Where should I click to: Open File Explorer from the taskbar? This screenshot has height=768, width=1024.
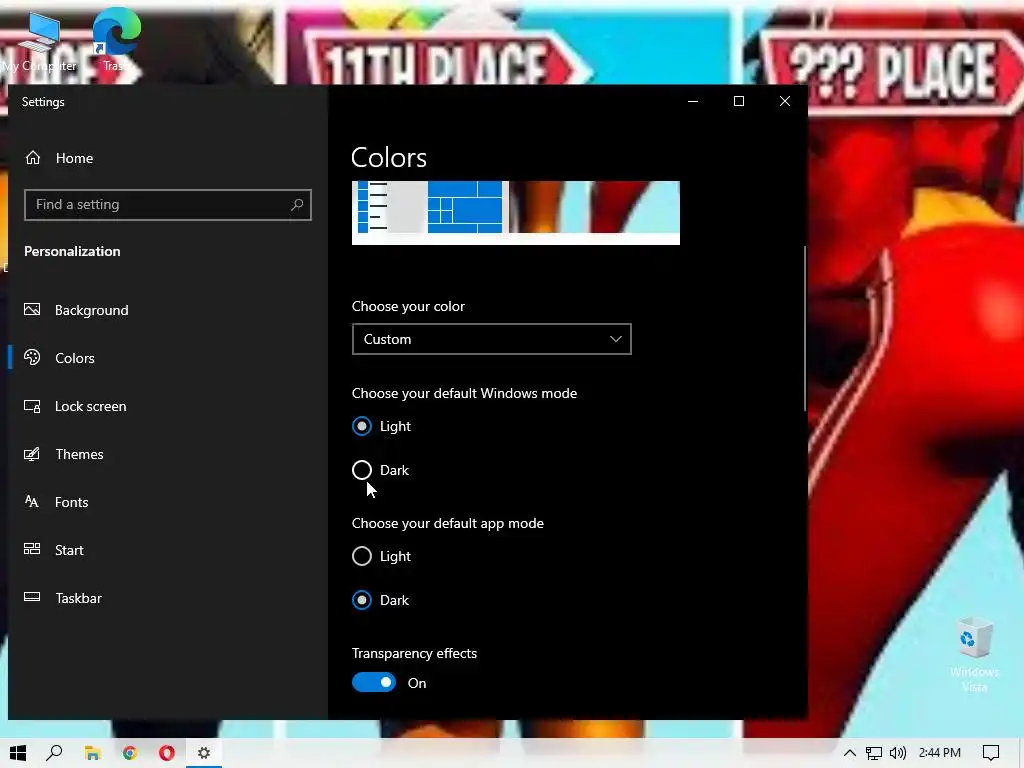[x=92, y=753]
